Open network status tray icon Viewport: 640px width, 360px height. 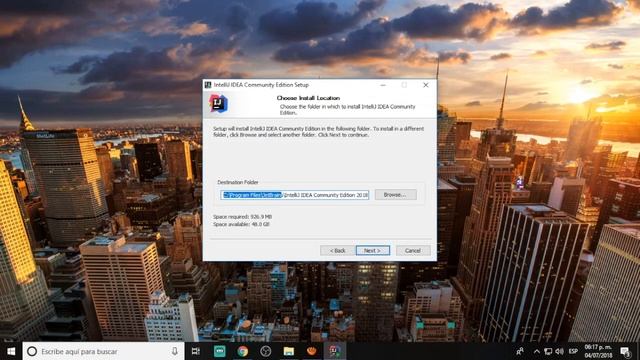tap(548, 351)
